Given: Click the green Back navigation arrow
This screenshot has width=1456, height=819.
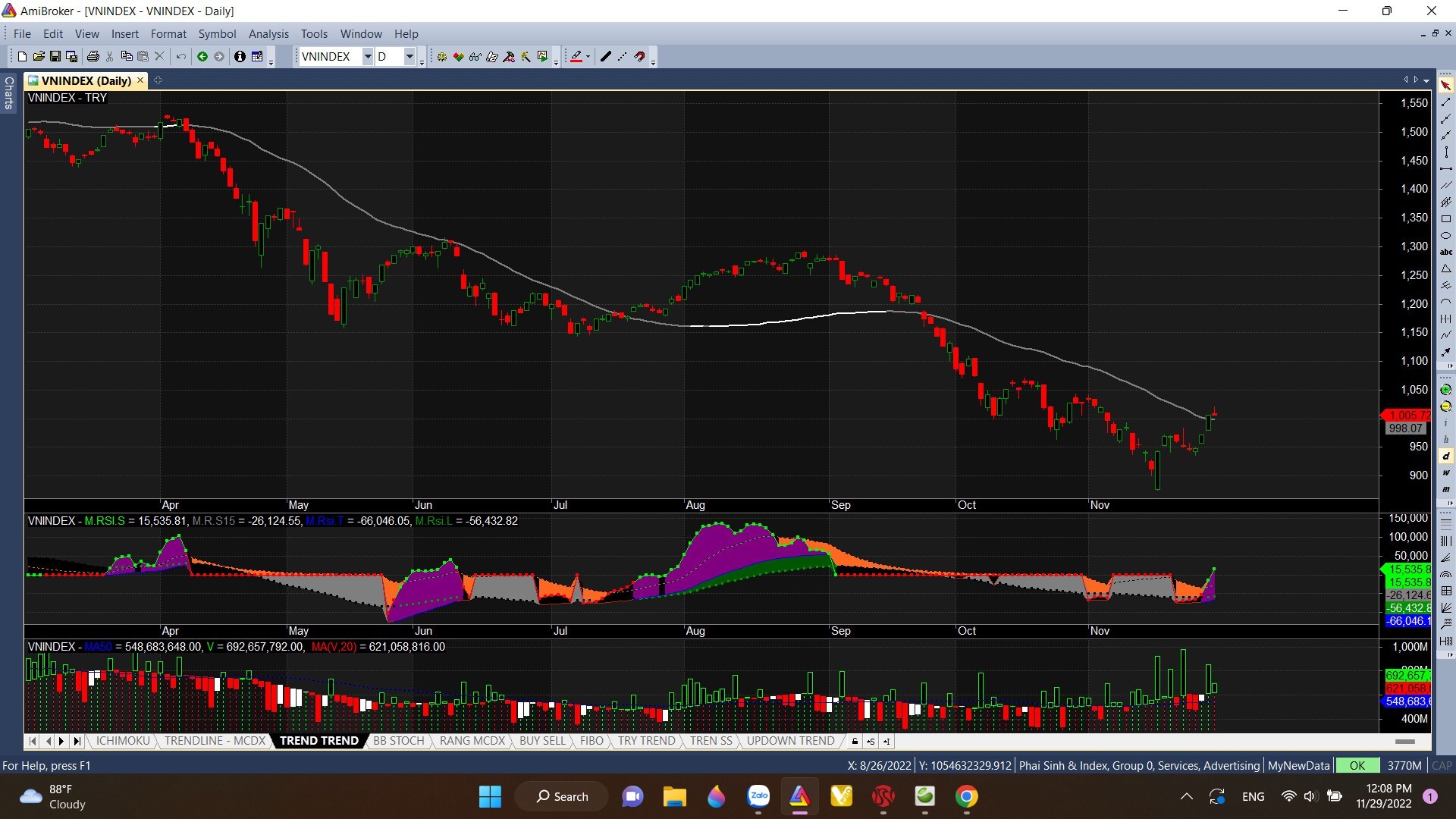Looking at the screenshot, I should tap(202, 57).
